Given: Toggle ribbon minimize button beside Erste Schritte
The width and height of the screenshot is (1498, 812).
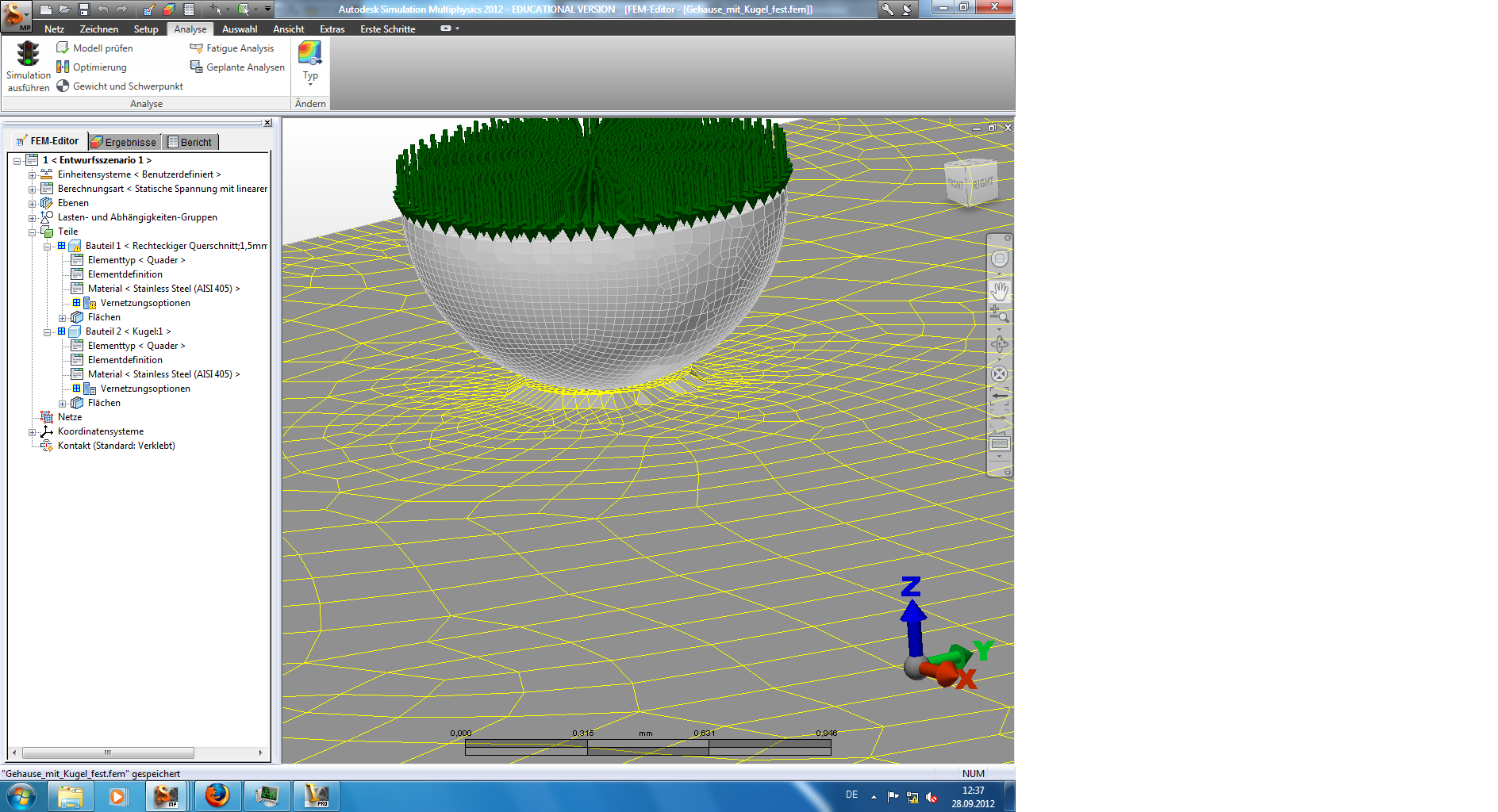Looking at the screenshot, I should (x=447, y=29).
